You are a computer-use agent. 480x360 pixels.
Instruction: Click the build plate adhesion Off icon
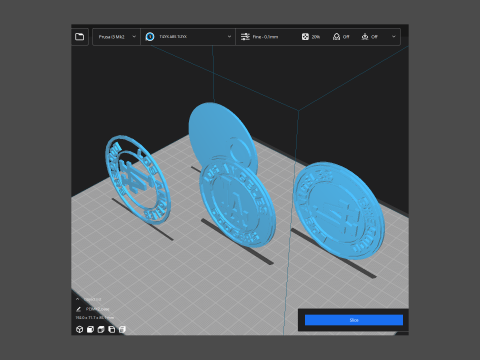pos(365,37)
